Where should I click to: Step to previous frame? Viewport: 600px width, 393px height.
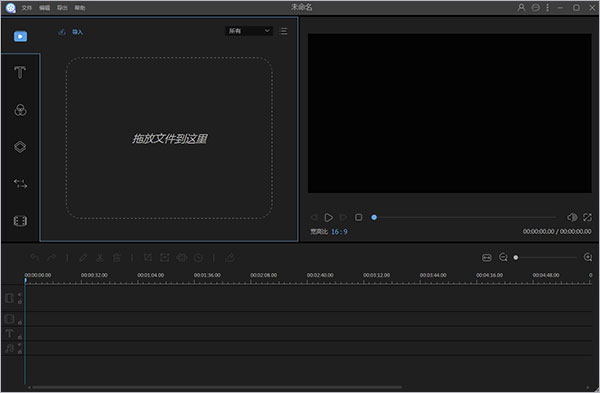pyautogui.click(x=314, y=217)
